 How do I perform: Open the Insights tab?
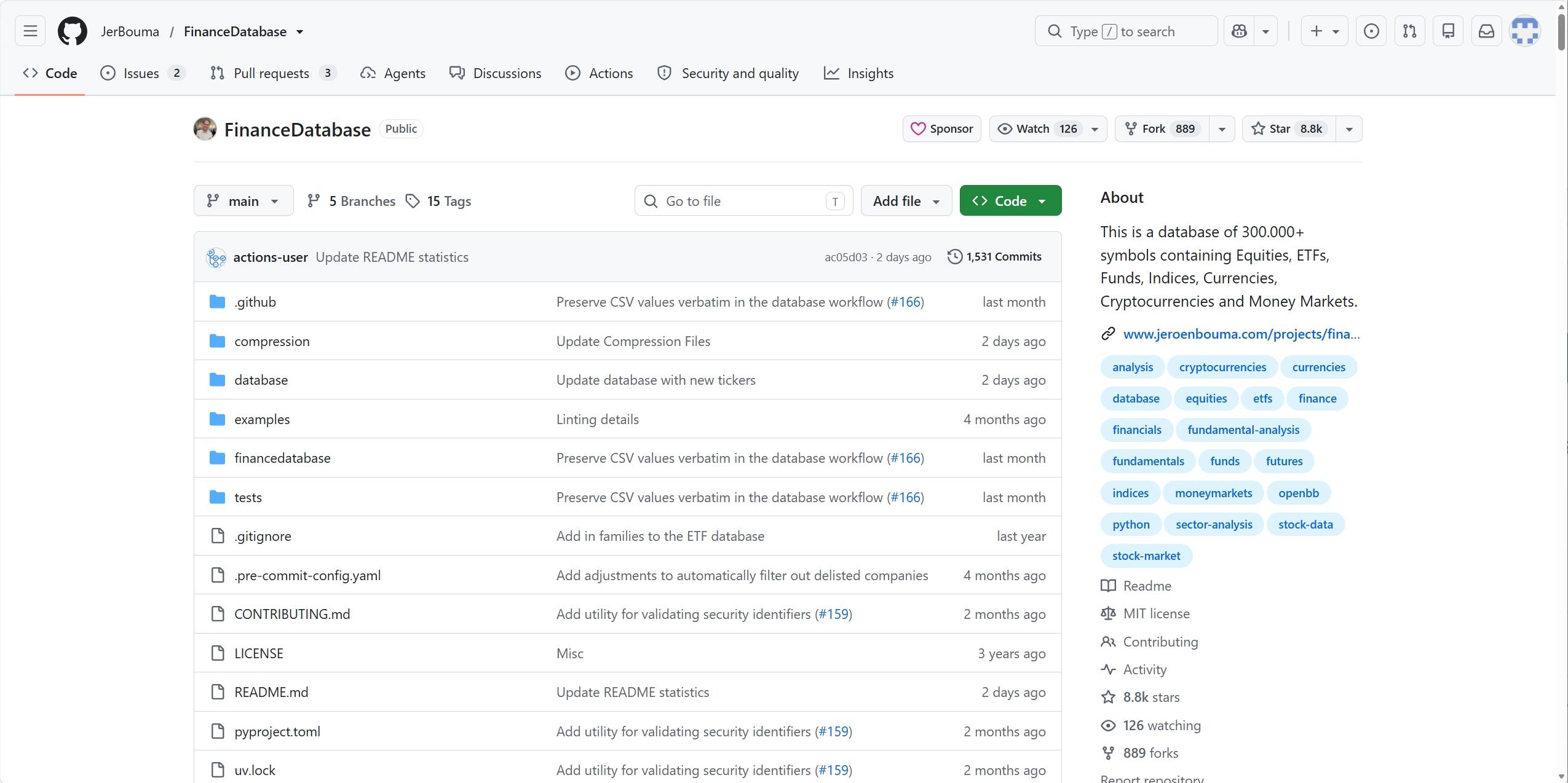click(858, 73)
